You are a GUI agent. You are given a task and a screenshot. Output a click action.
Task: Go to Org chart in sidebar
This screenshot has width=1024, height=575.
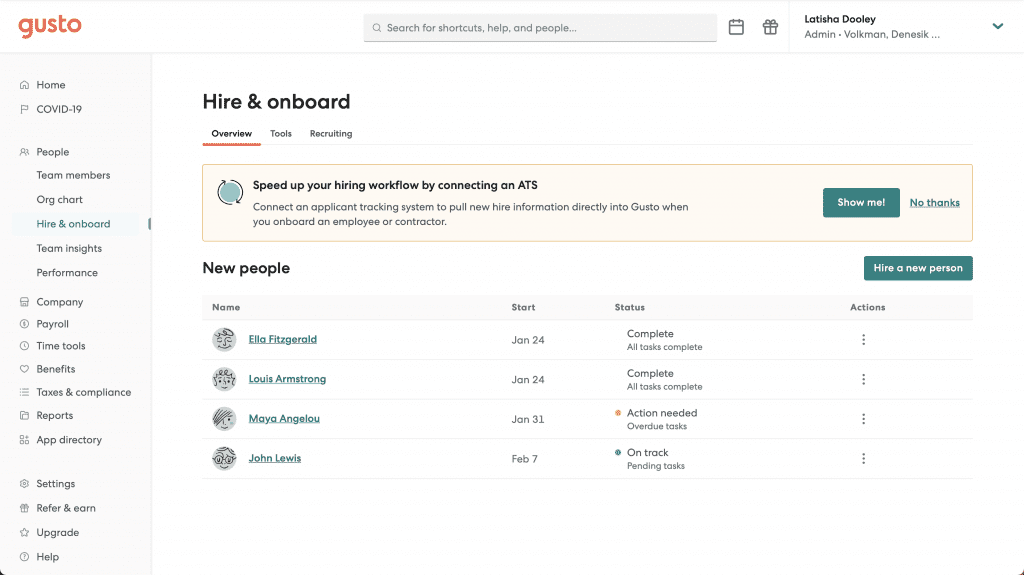pyautogui.click(x=59, y=199)
